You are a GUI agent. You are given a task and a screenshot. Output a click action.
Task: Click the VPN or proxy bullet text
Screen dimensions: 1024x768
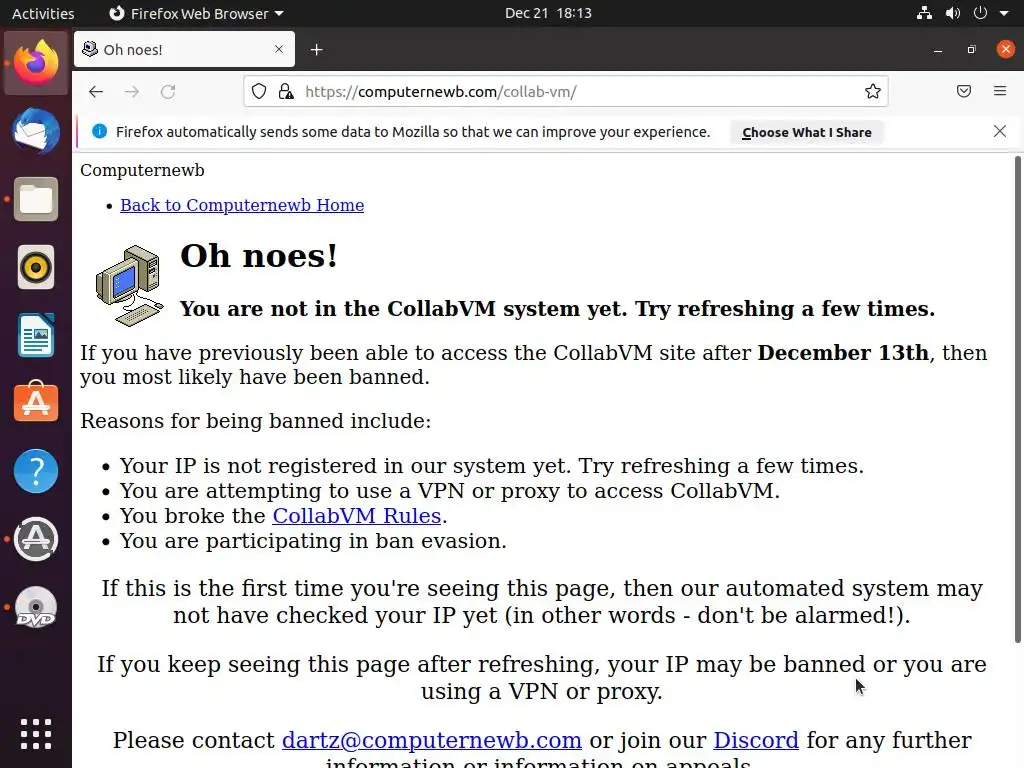(x=450, y=491)
